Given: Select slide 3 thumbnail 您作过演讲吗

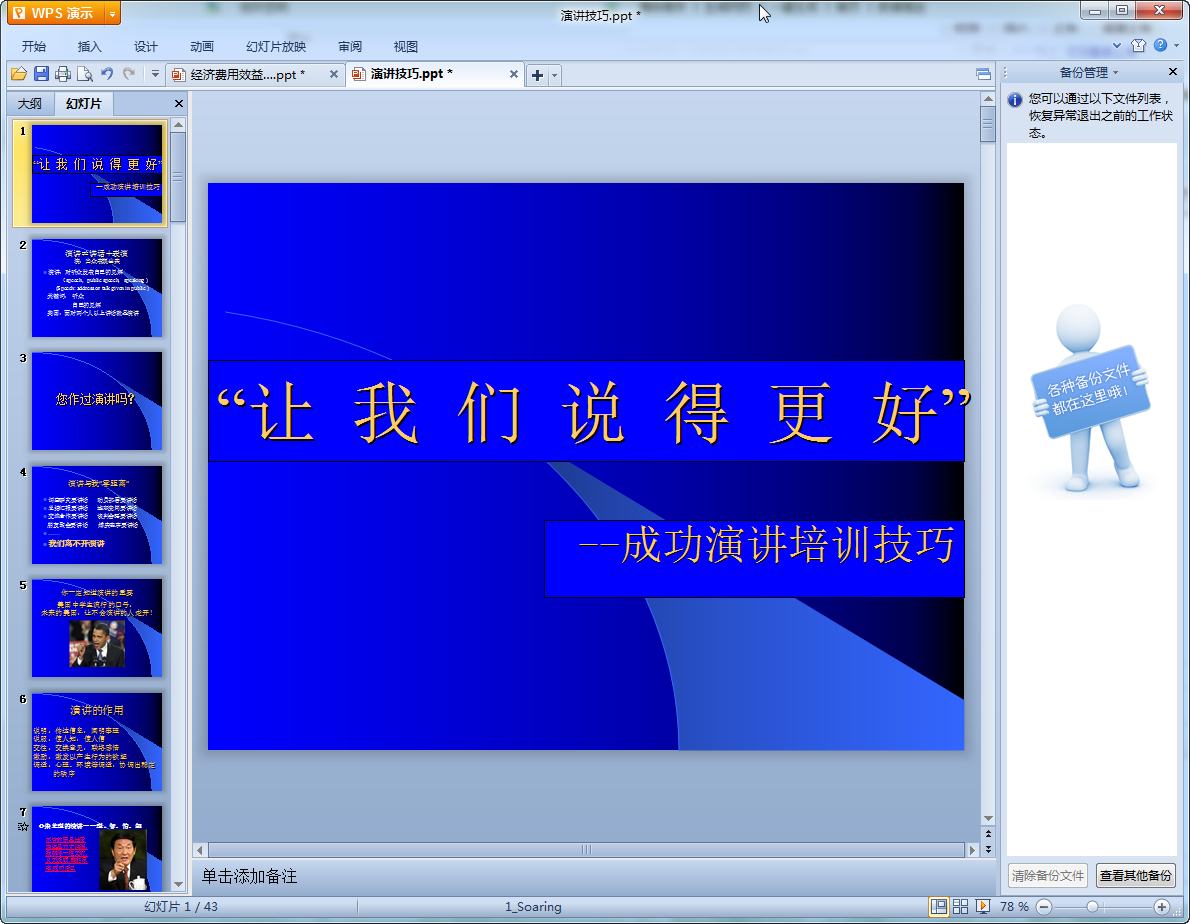Looking at the screenshot, I should (96, 401).
